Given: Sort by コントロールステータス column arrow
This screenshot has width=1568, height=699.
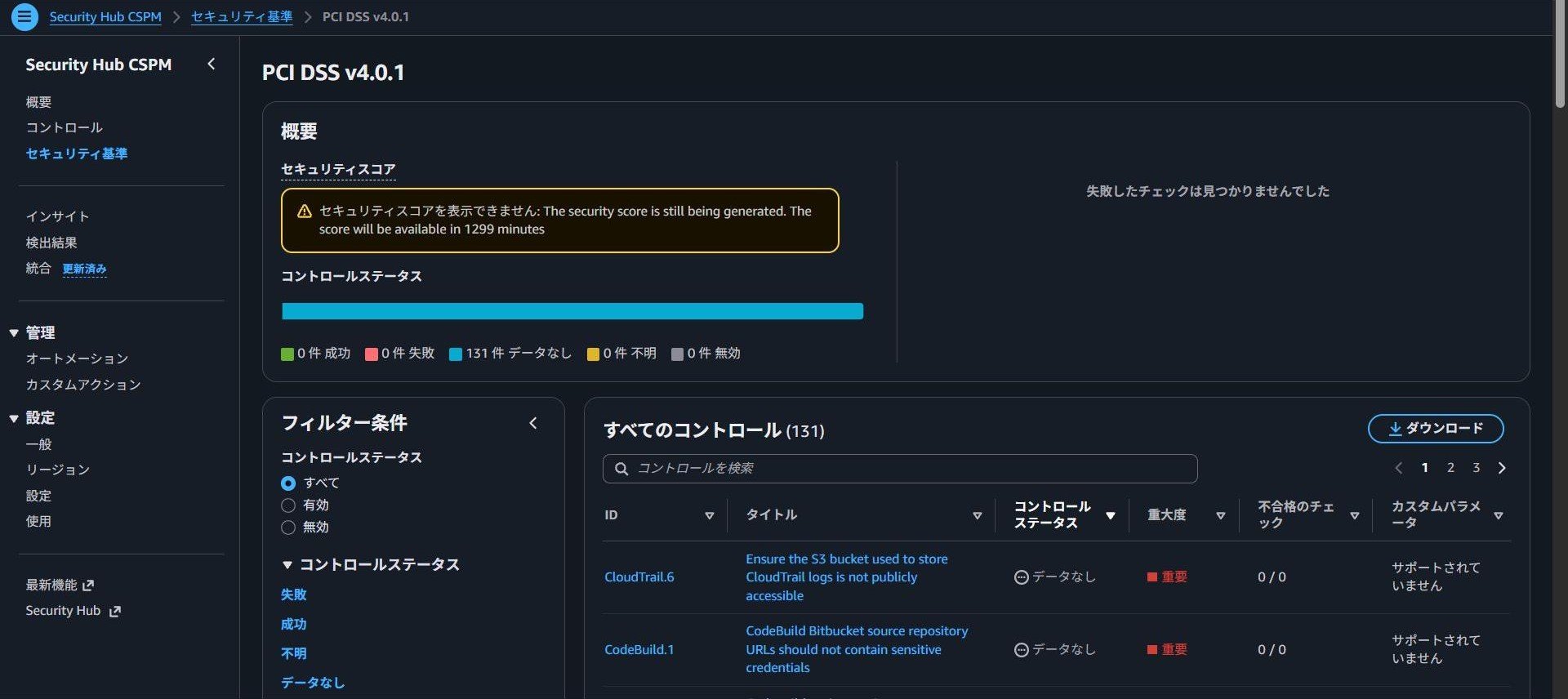Looking at the screenshot, I should (x=1110, y=515).
